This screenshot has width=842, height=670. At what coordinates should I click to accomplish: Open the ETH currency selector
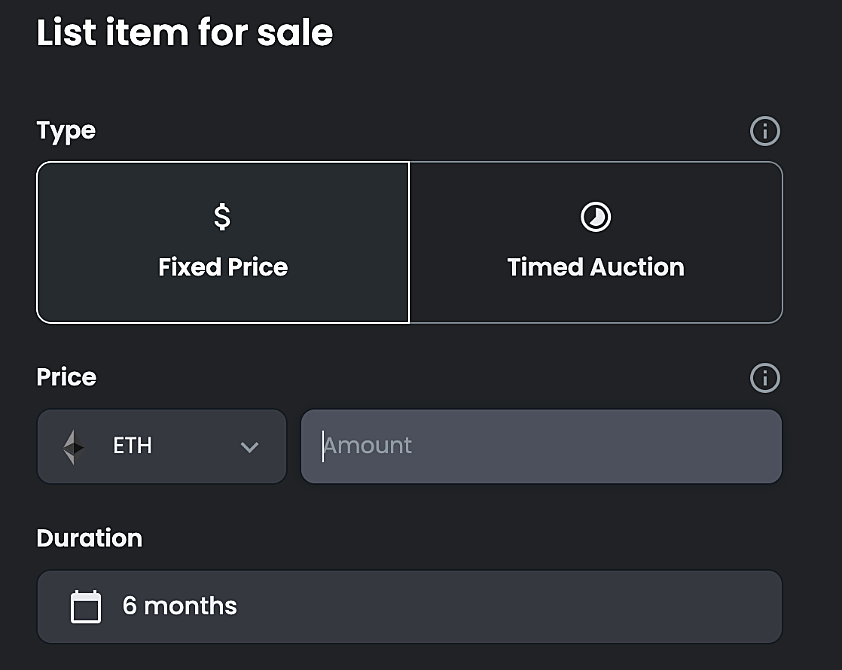[162, 447]
